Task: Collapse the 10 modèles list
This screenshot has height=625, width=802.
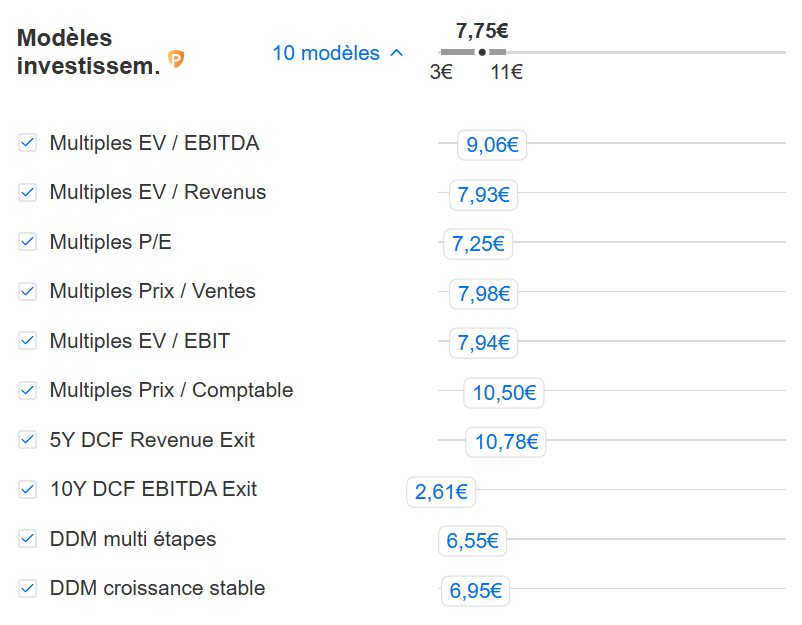Action: point(338,53)
